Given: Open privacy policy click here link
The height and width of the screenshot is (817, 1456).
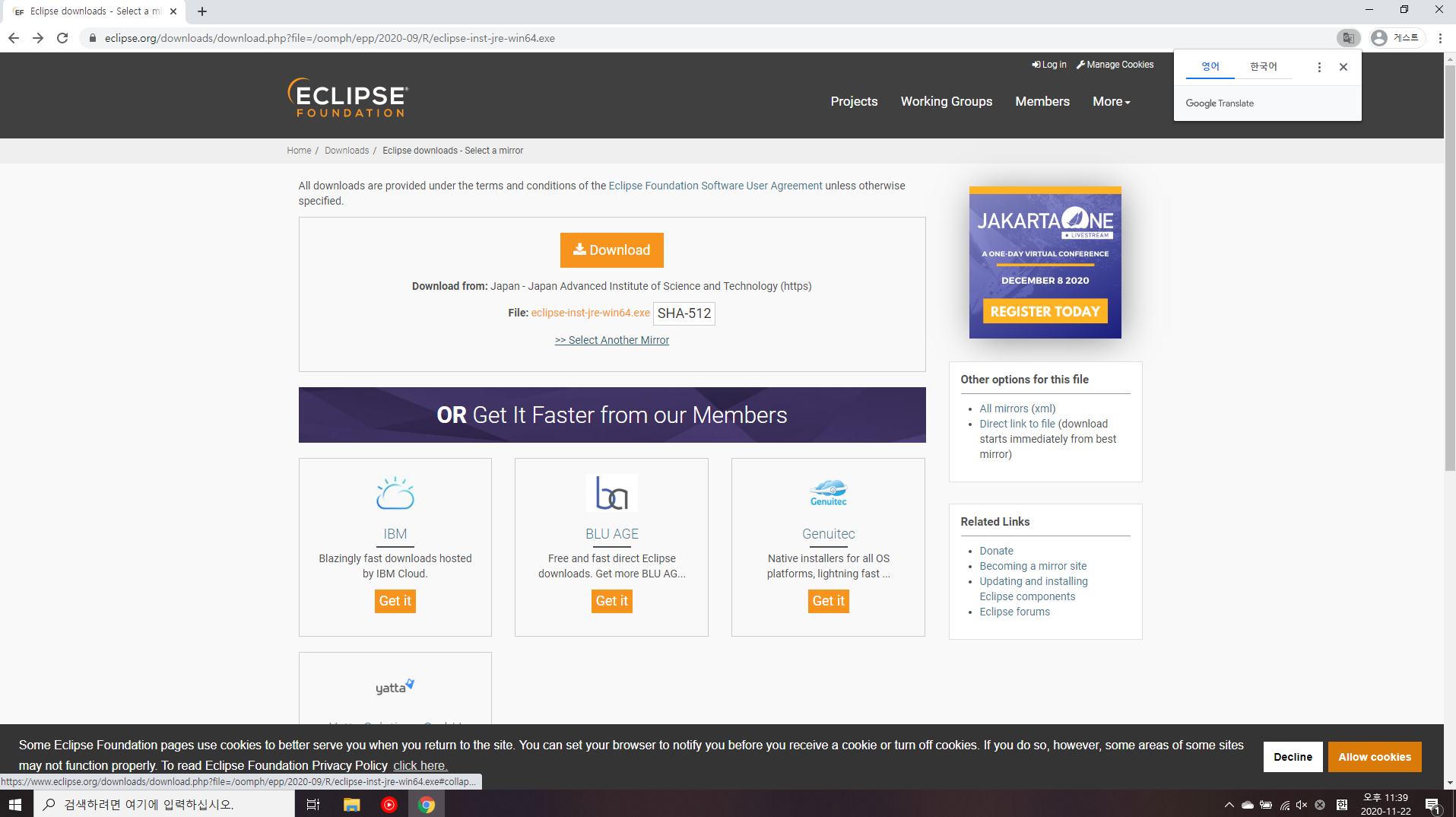Looking at the screenshot, I should [420, 765].
